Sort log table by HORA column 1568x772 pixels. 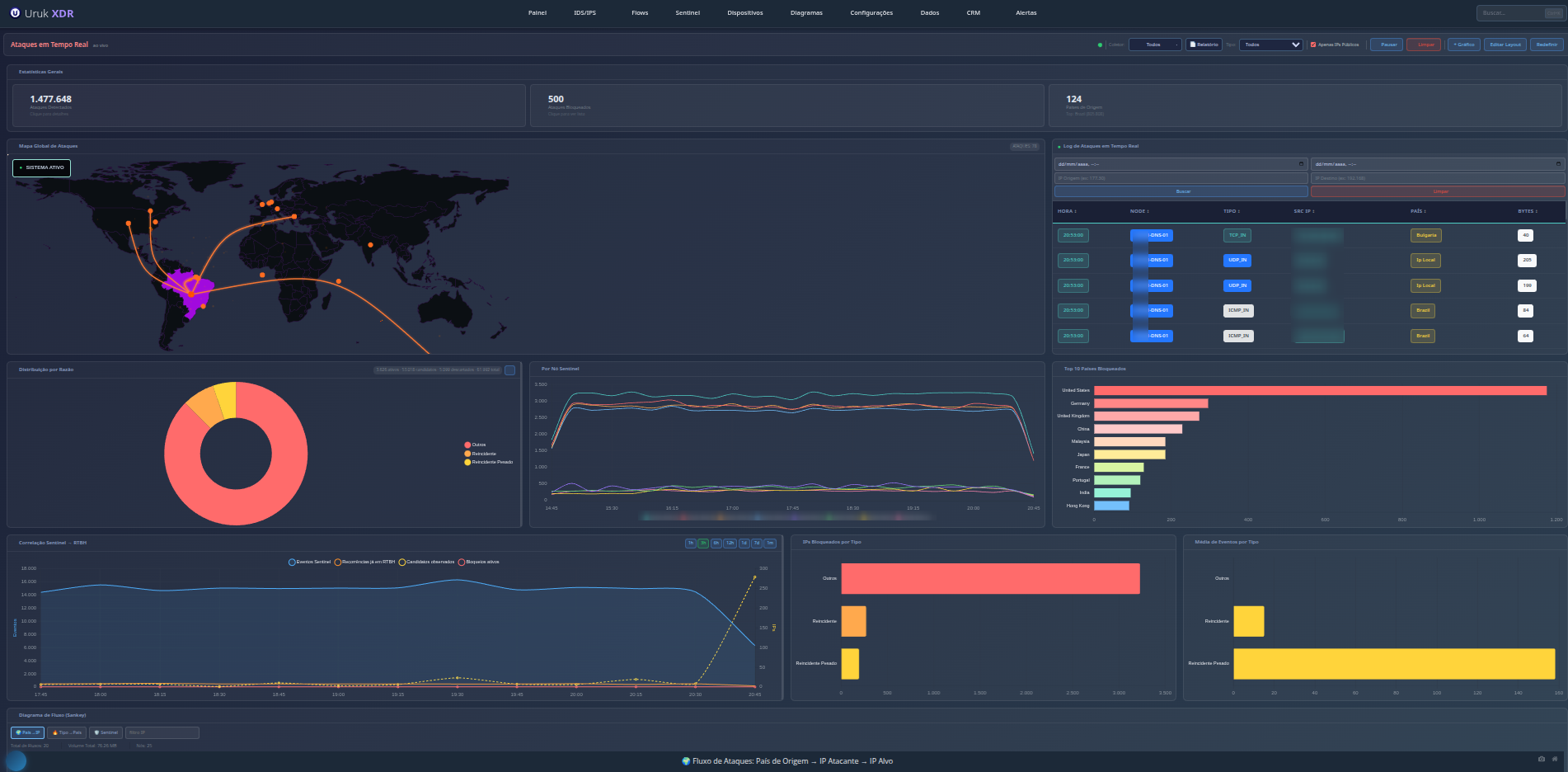[x=1067, y=211]
